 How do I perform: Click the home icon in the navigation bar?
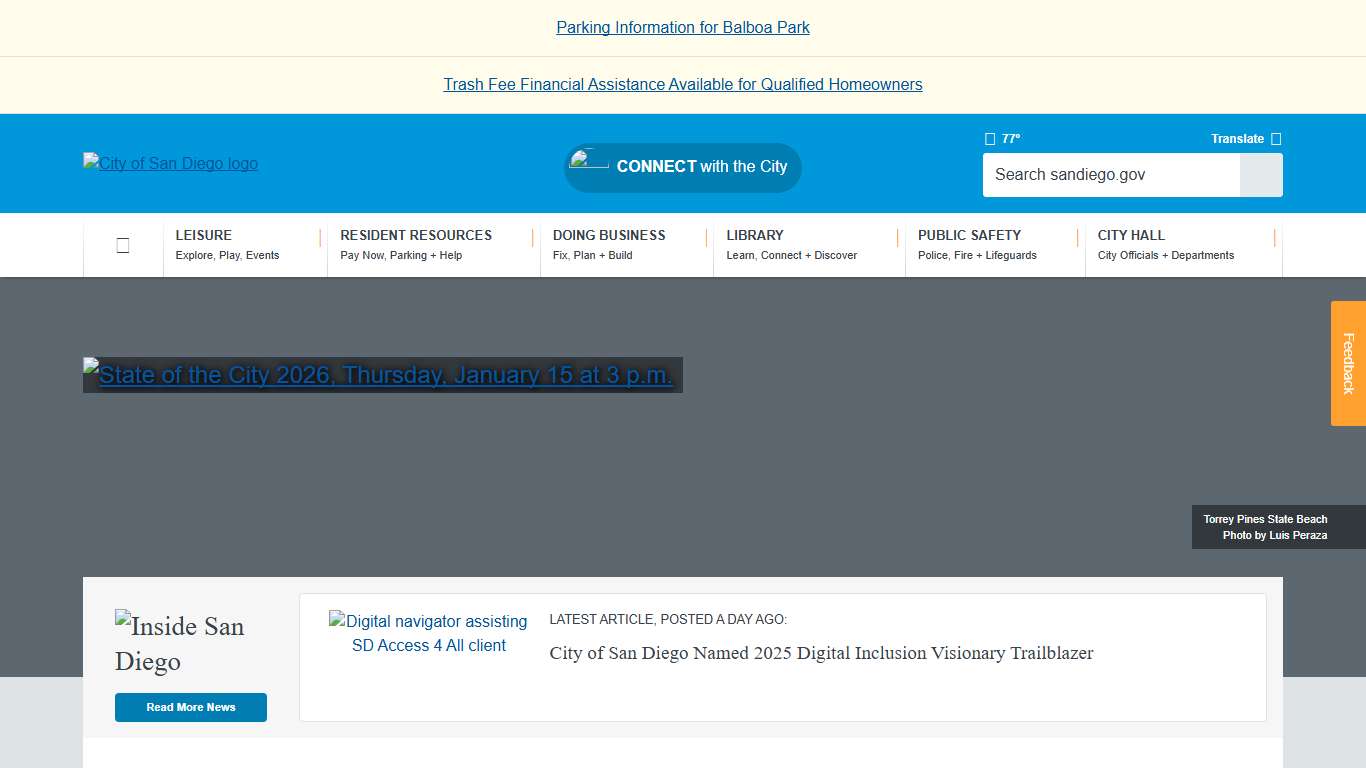tap(123, 245)
